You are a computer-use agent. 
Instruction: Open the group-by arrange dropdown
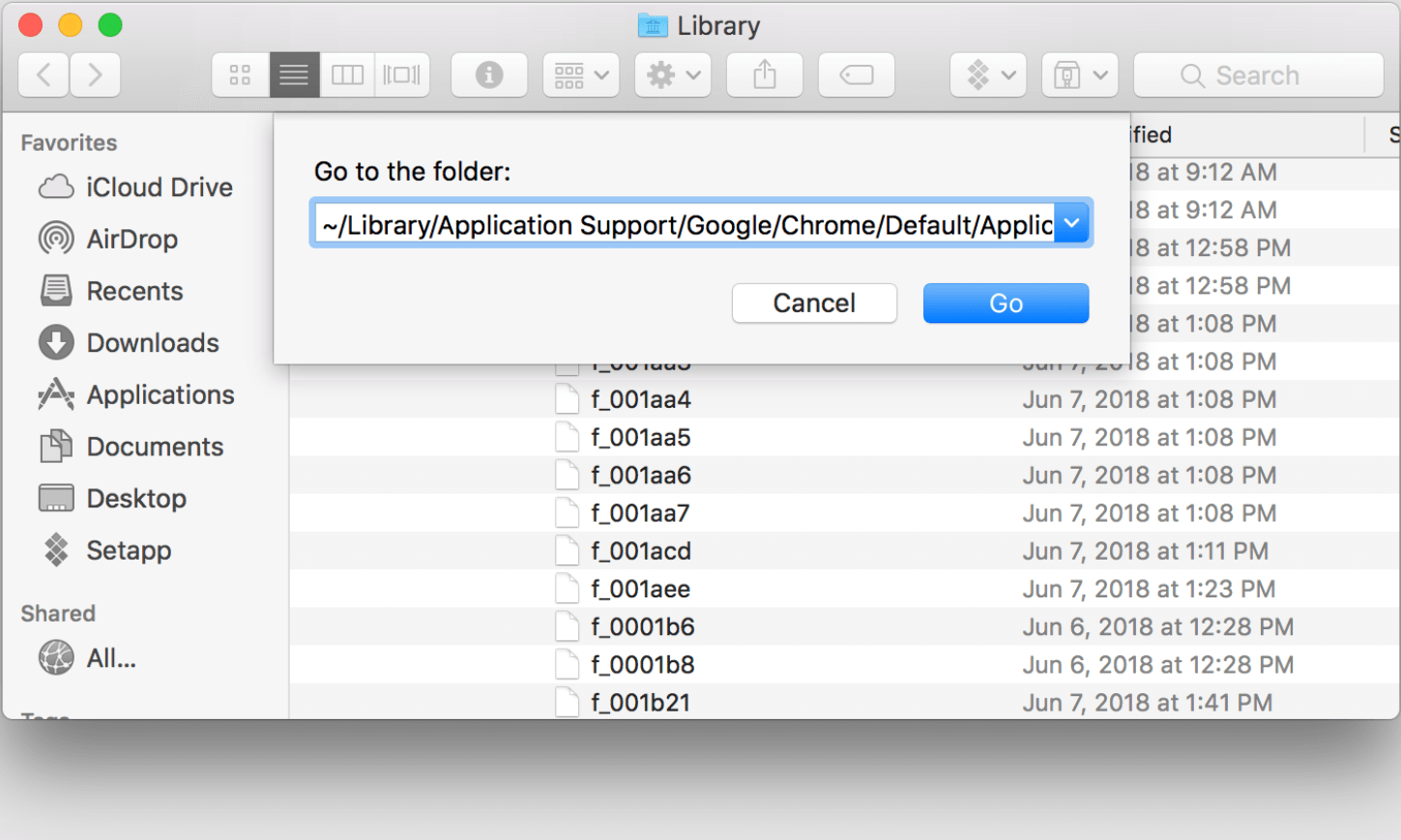click(581, 75)
